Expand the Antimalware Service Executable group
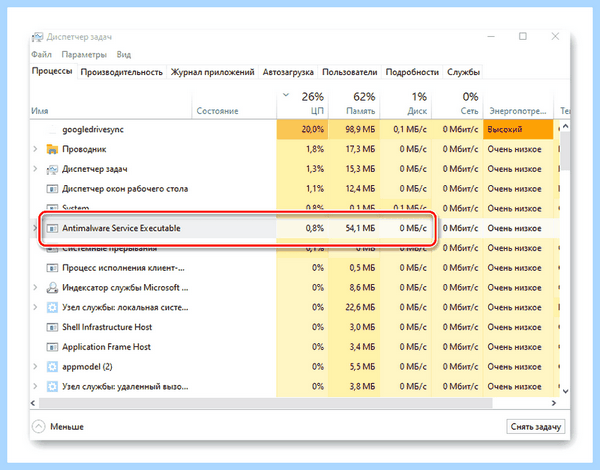The image size is (600, 470). [35, 228]
